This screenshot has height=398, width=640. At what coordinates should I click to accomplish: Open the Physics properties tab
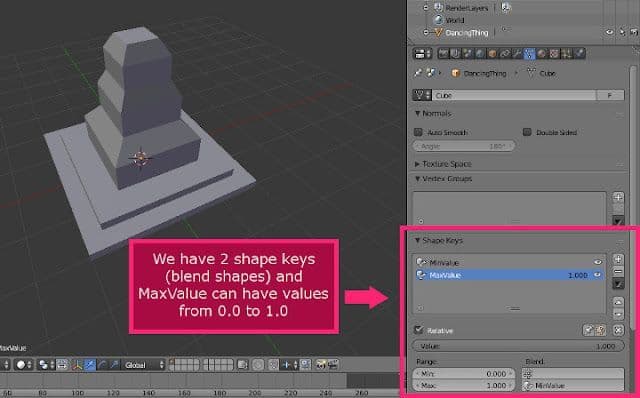[579, 53]
